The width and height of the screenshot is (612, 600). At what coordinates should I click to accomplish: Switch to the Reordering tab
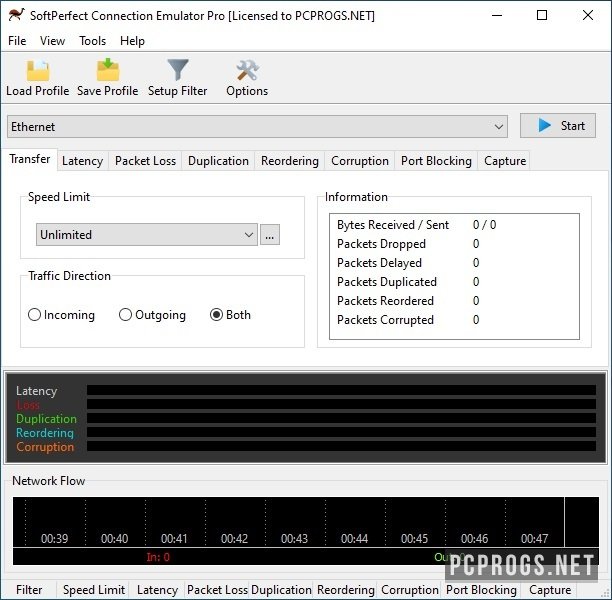click(290, 161)
